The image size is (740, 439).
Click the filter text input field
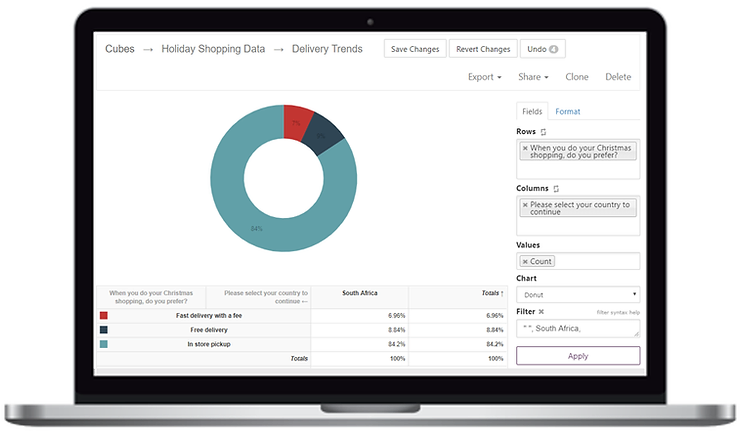tap(577, 328)
